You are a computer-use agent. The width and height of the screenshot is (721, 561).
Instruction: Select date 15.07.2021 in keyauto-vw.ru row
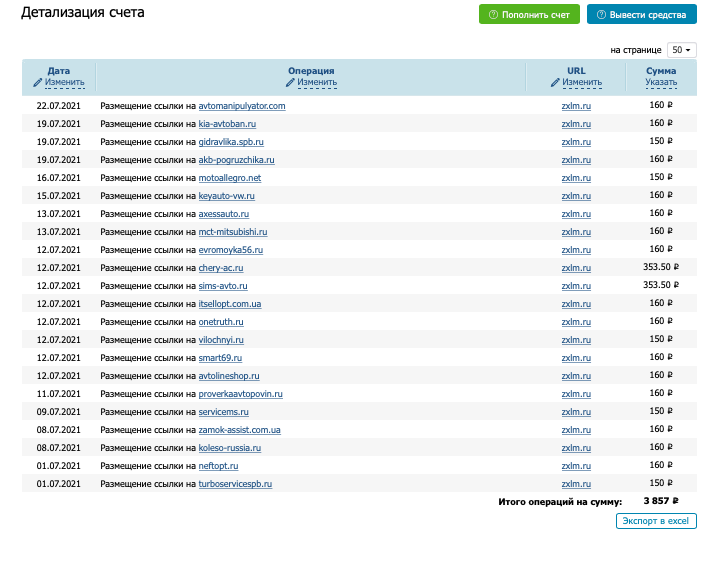58,196
